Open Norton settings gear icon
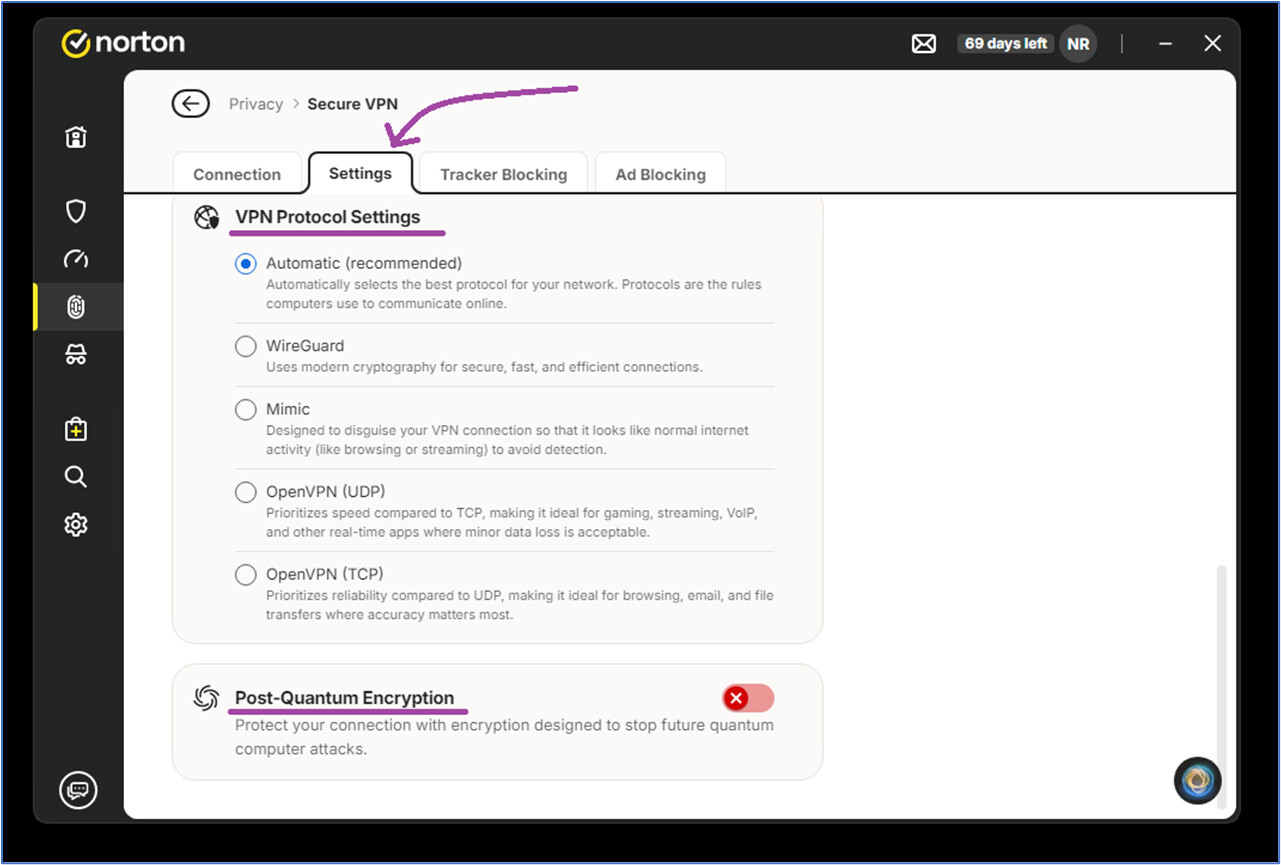Image resolution: width=1281 pixels, height=865 pixels. (x=76, y=524)
